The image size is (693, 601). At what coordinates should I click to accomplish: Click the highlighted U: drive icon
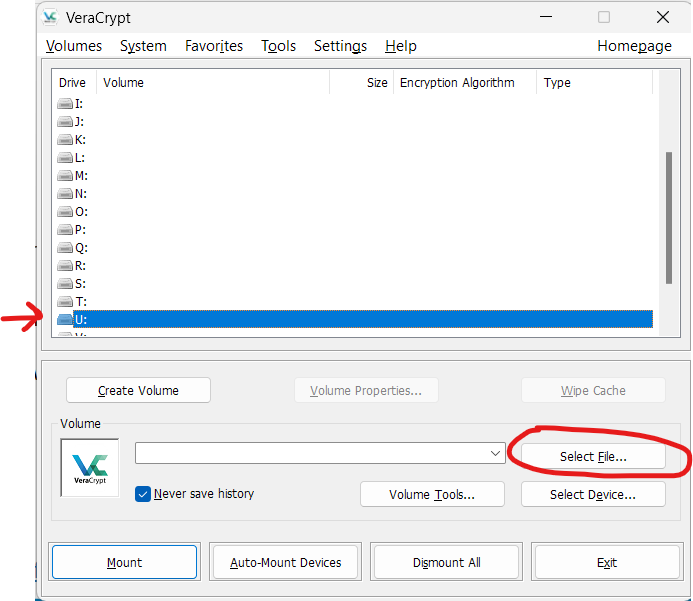[x=65, y=320]
